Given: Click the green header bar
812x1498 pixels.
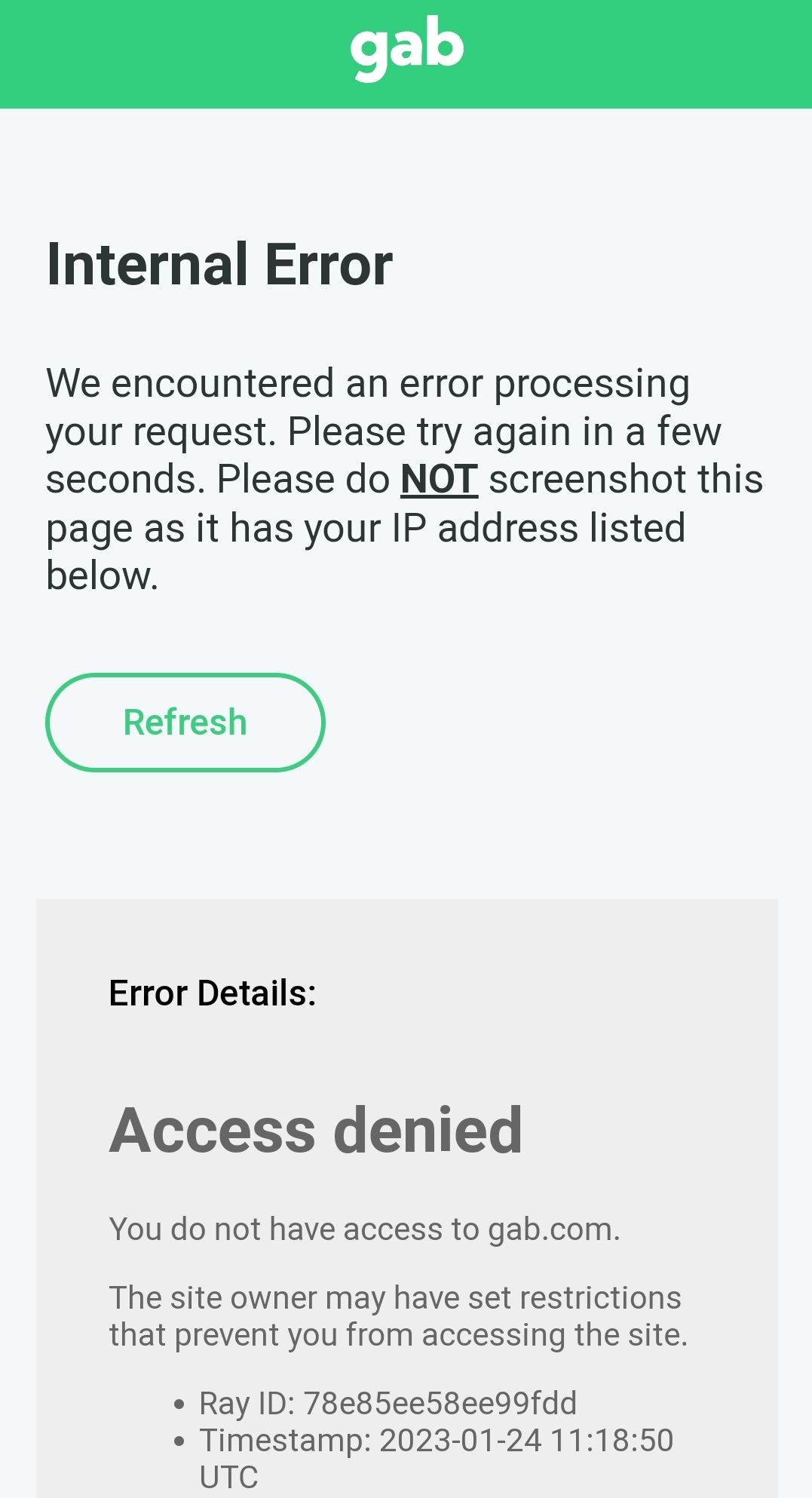Looking at the screenshot, I should pos(406,54).
